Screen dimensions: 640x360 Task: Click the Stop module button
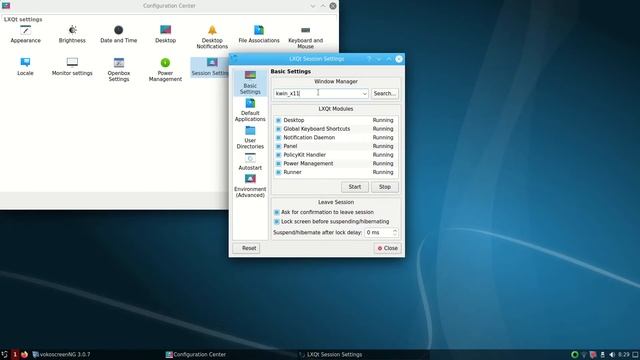[385, 187]
